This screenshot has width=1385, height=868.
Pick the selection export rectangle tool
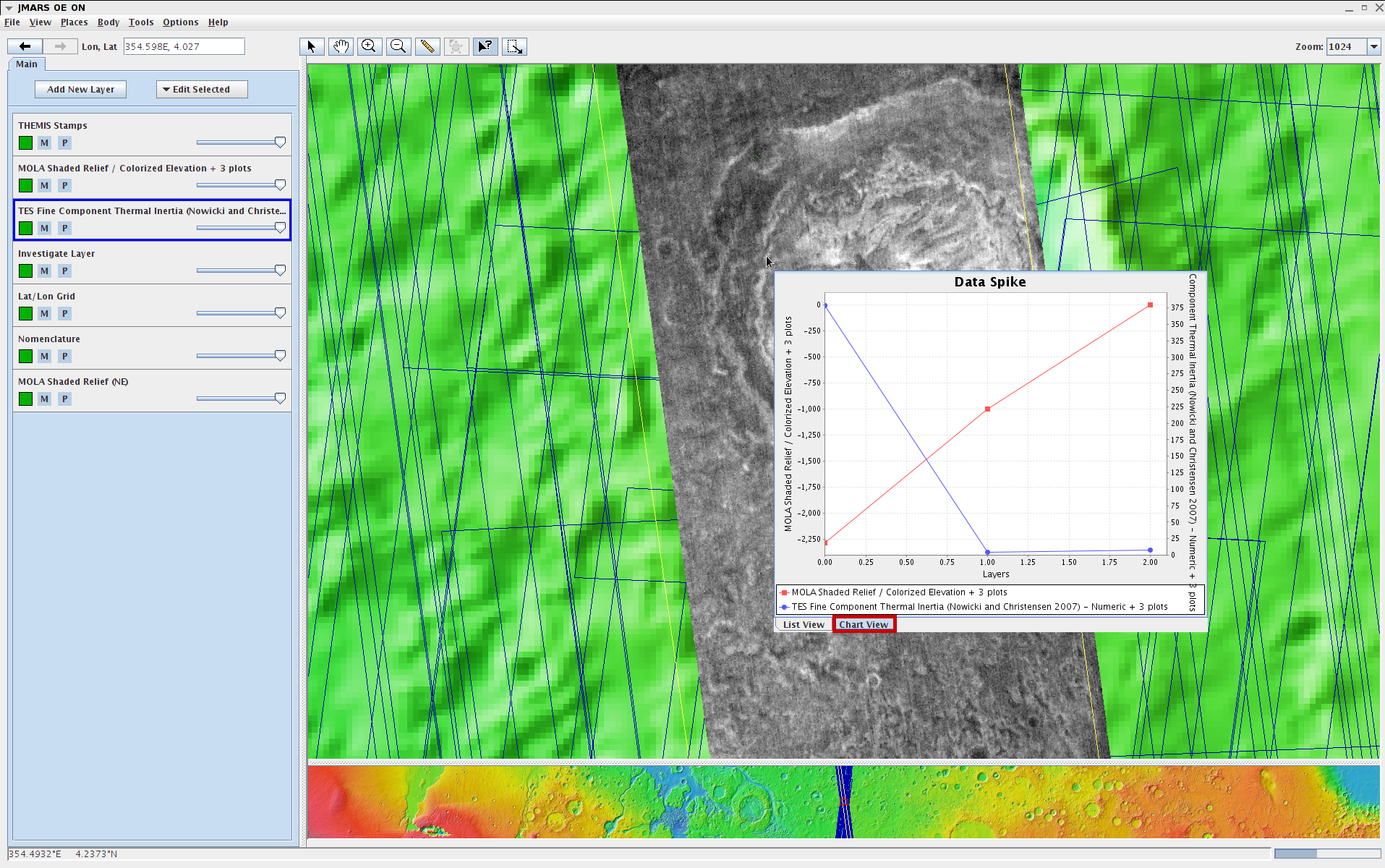click(x=514, y=47)
